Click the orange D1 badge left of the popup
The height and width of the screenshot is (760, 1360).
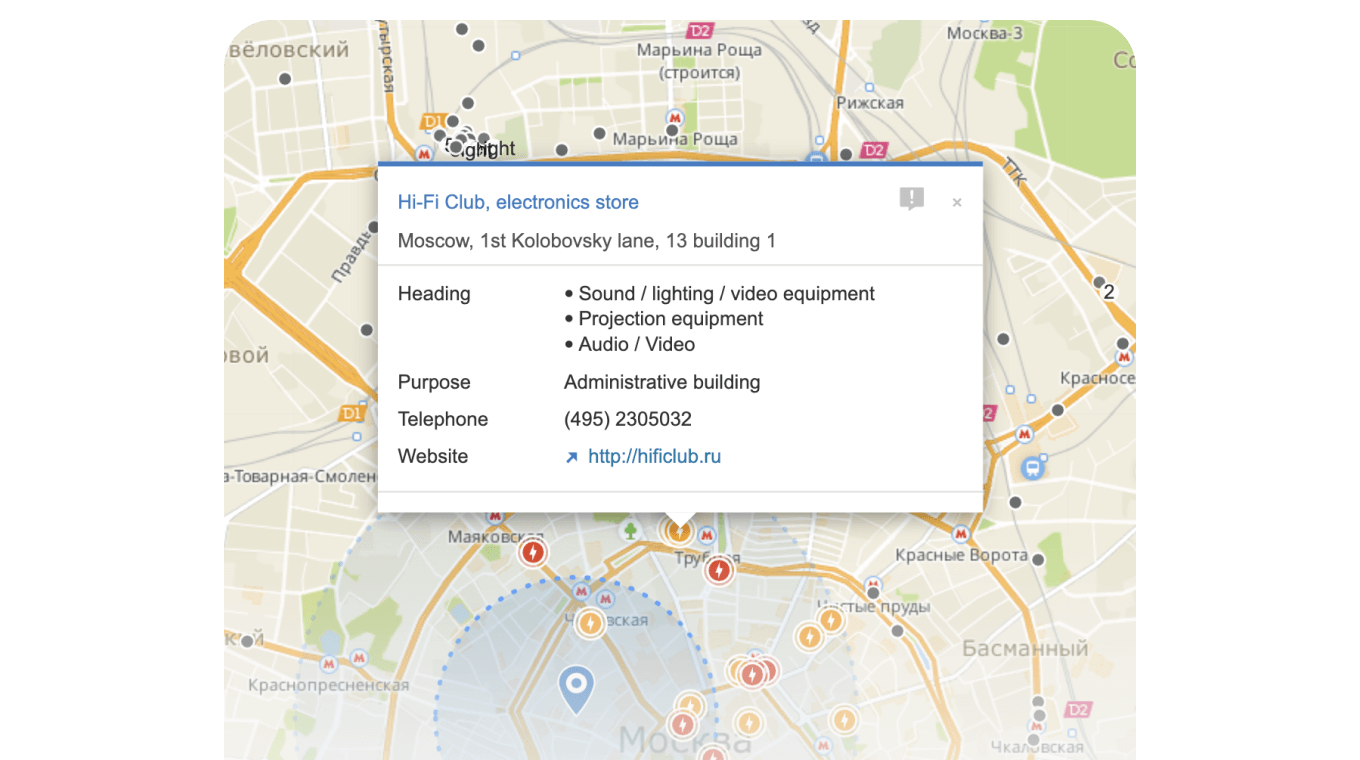(352, 413)
